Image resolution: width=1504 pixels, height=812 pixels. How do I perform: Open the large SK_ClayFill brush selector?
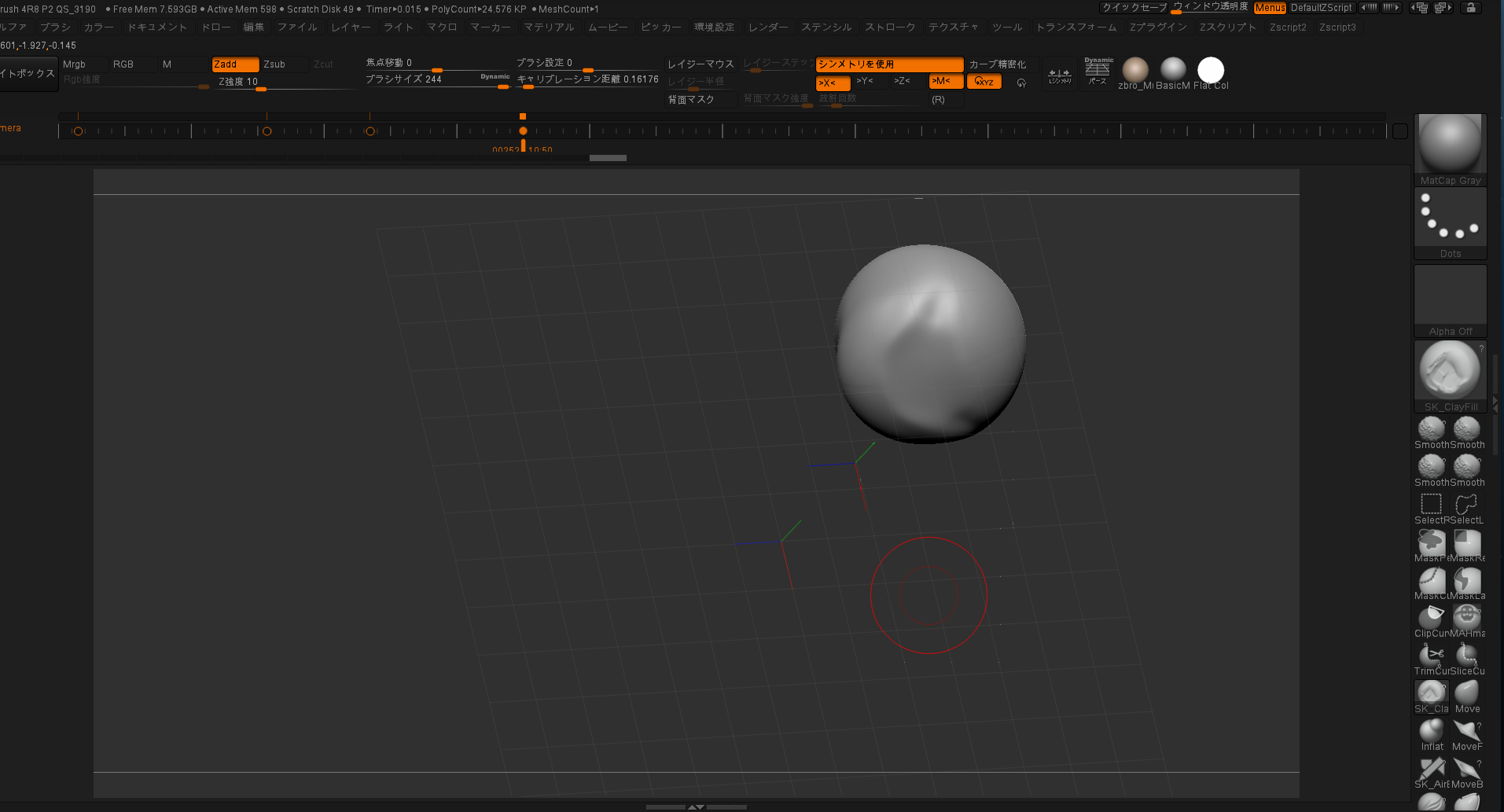pos(1450,376)
